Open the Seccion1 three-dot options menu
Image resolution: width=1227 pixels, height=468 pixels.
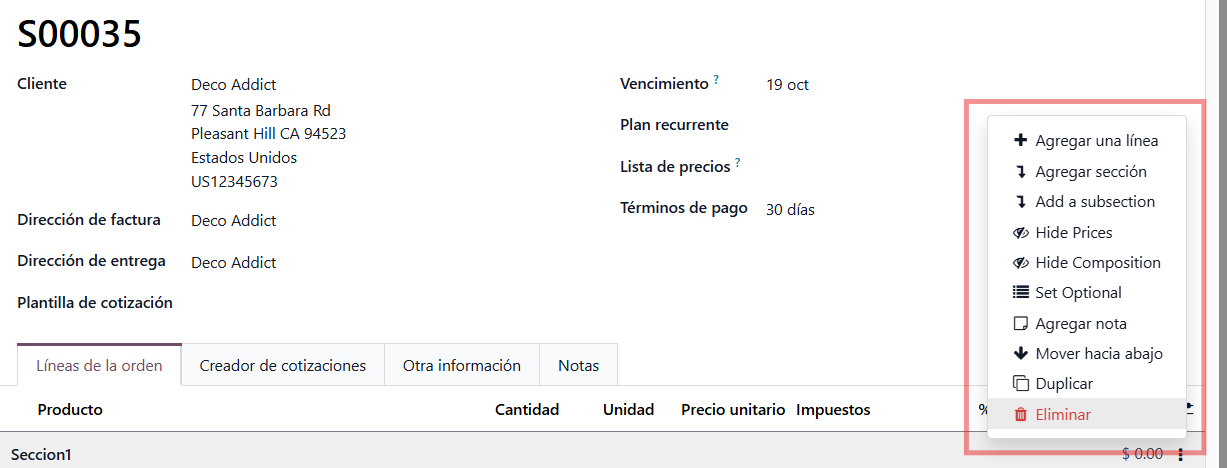pos(1180,455)
